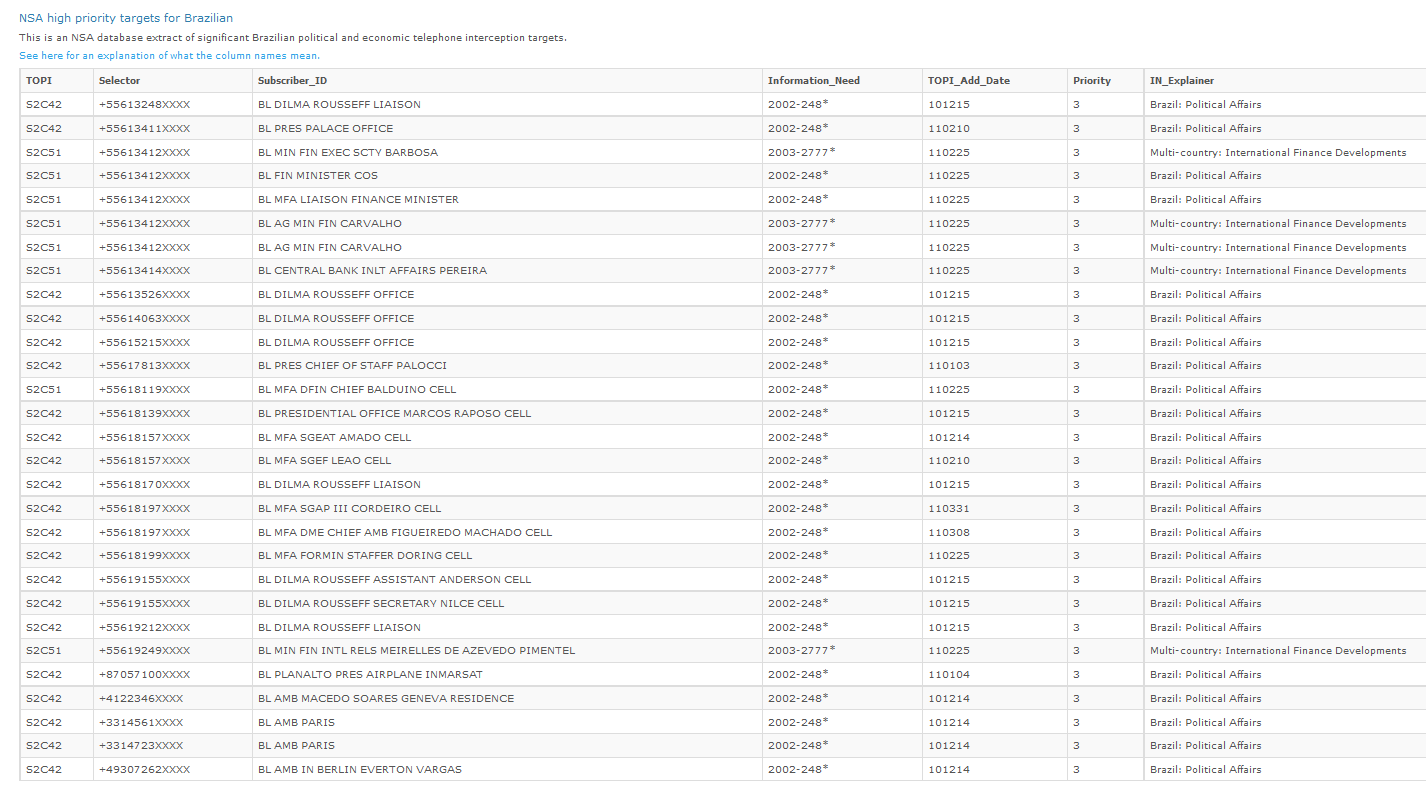Click 'BL MFA DME CHIEF AMB FIGUEIREDO MACHADO CELL'

coord(506,532)
